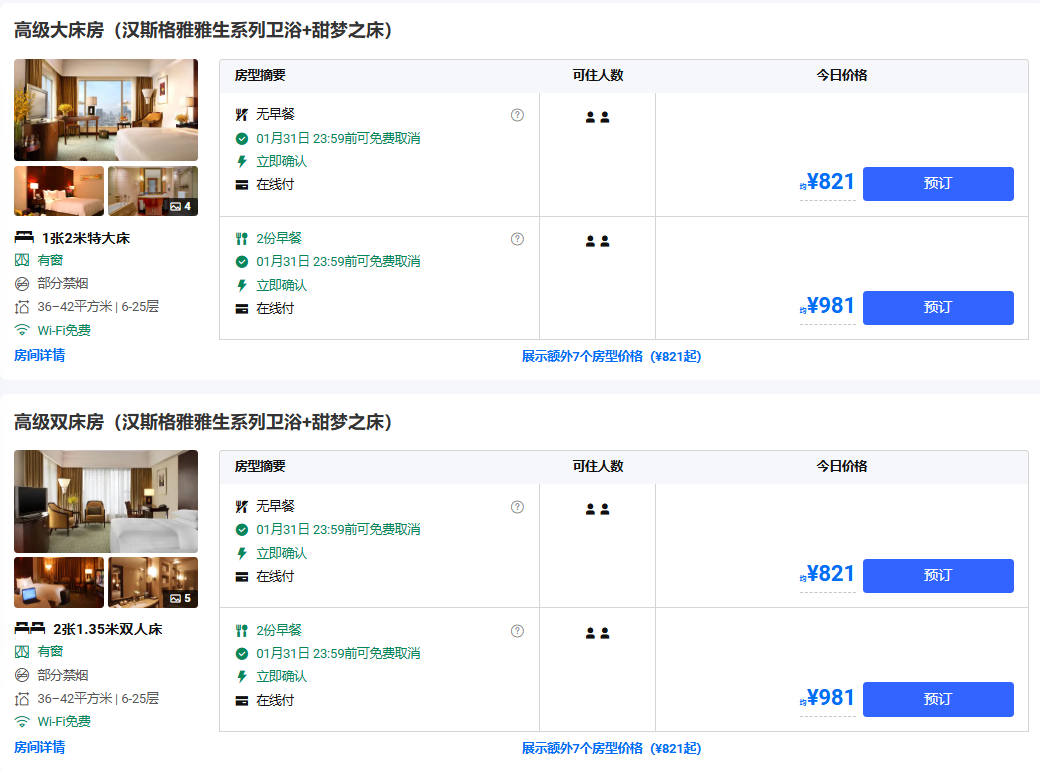
Task: Open 房间详情 link for 高级大床房
Action: [x=40, y=355]
